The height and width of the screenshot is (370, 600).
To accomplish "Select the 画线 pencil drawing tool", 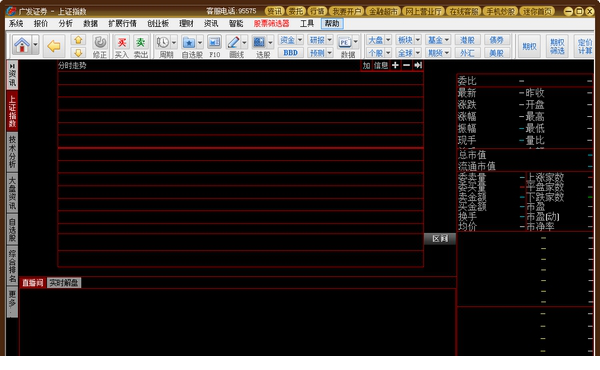I will point(233,46).
